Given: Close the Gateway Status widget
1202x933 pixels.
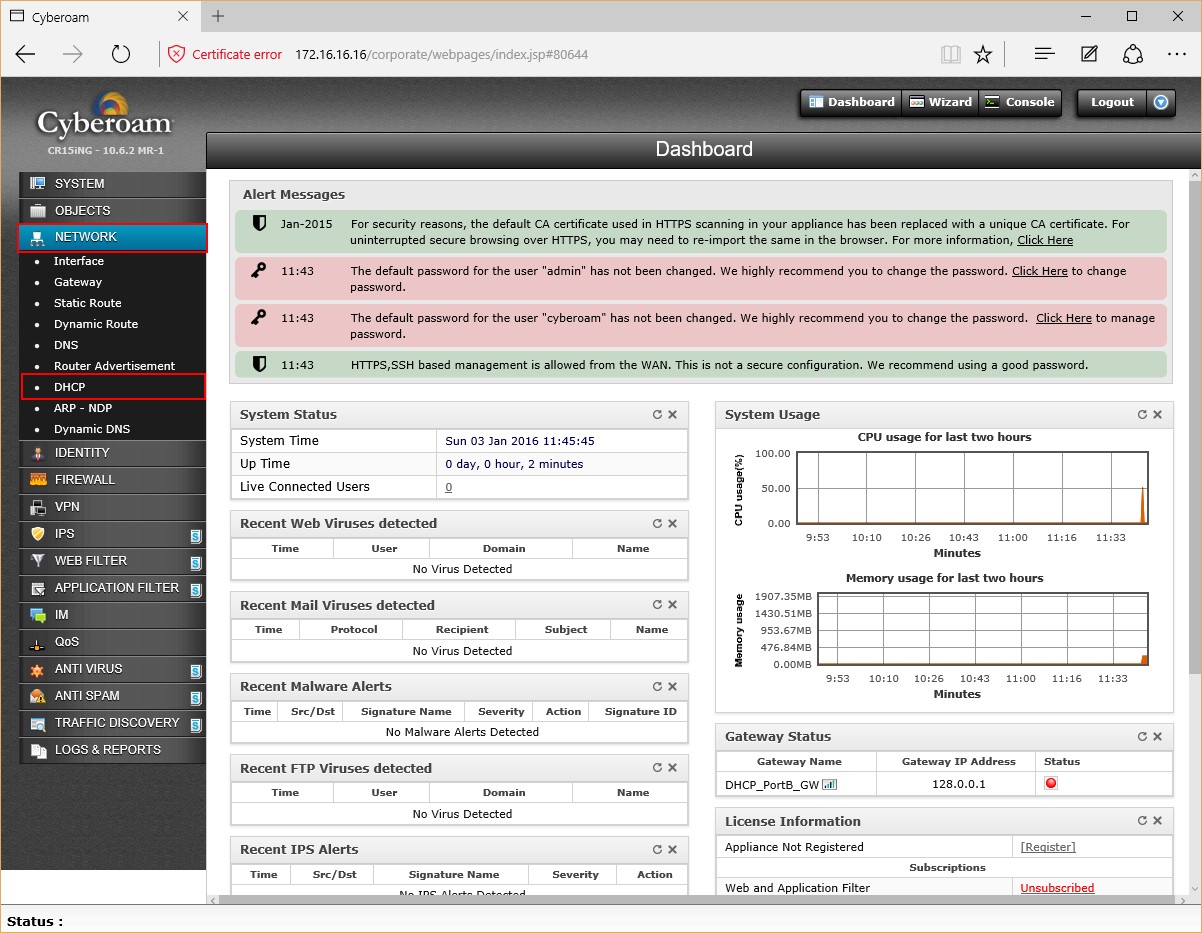Looking at the screenshot, I should [x=1158, y=737].
